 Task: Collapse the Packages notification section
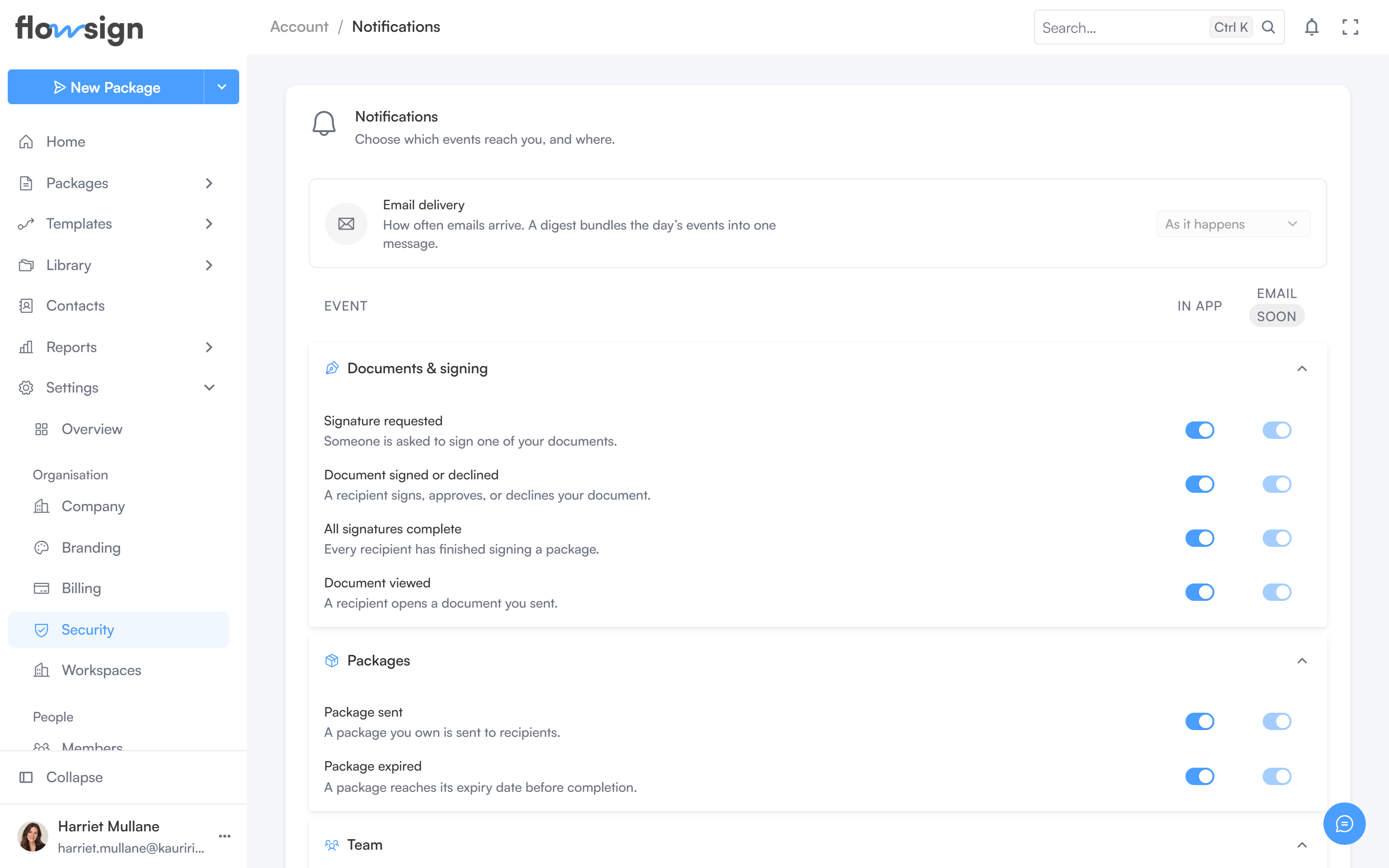pyautogui.click(x=1302, y=661)
